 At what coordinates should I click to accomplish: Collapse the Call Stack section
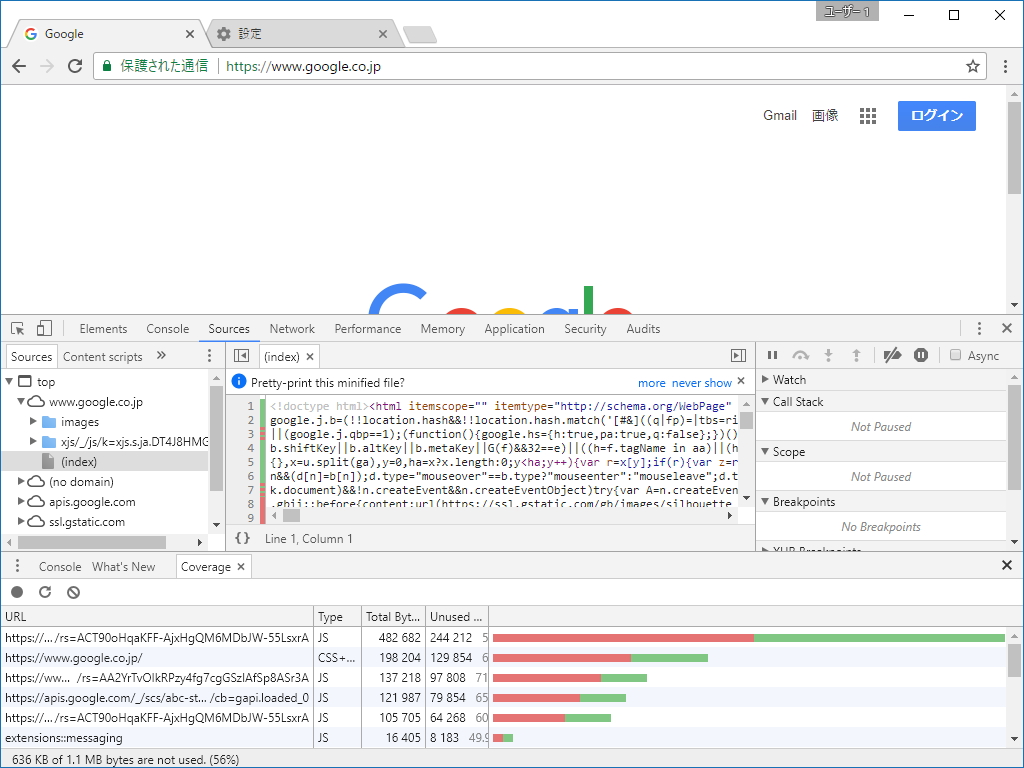point(765,402)
